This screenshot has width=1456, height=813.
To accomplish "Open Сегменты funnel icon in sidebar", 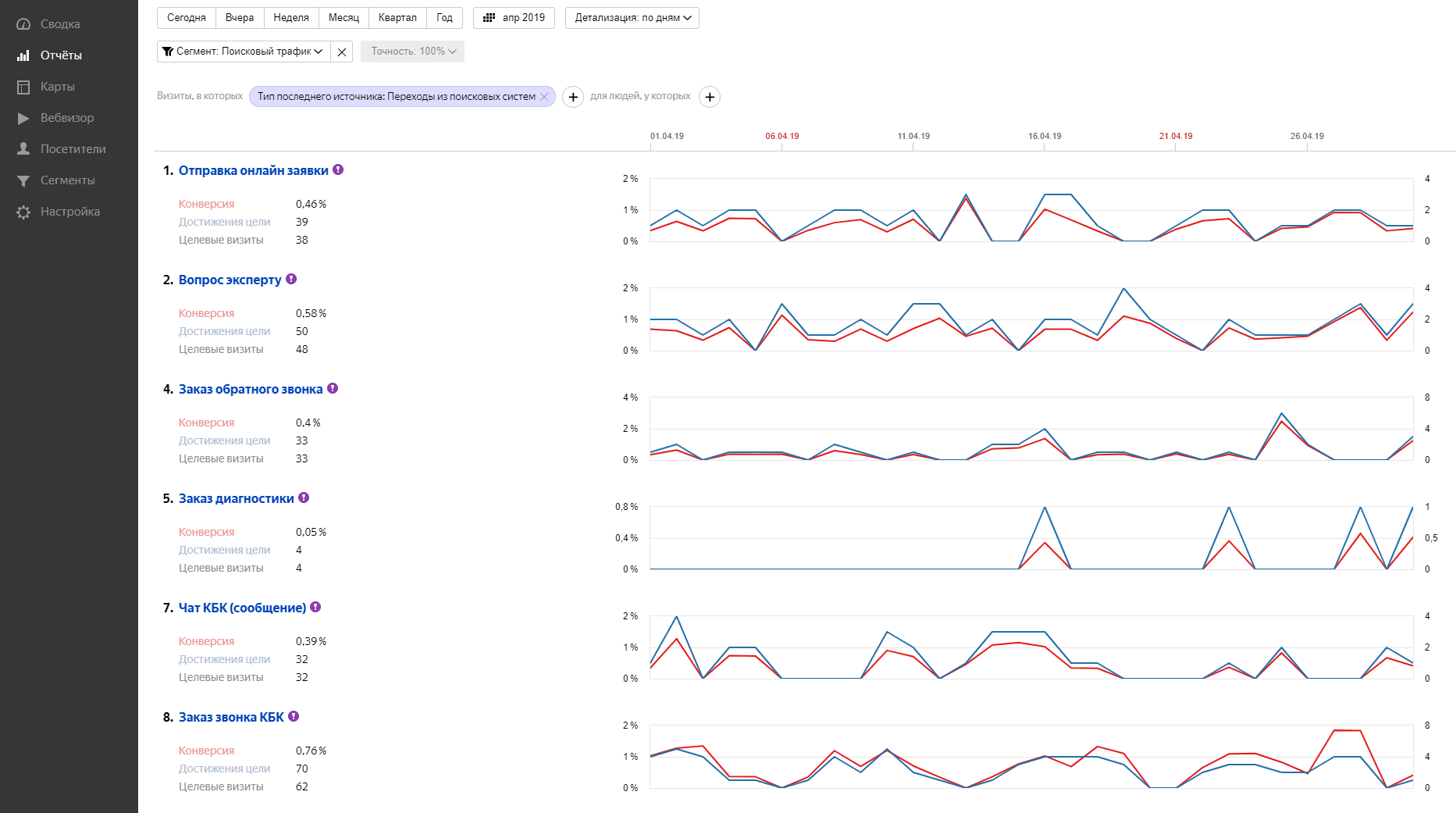I will (23, 180).
